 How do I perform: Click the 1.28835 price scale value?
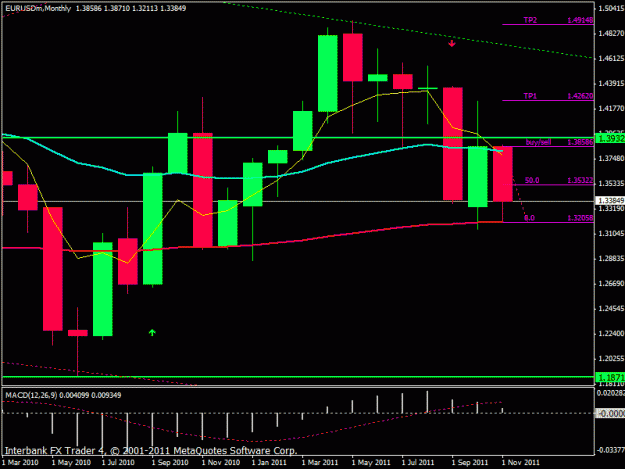point(611,259)
